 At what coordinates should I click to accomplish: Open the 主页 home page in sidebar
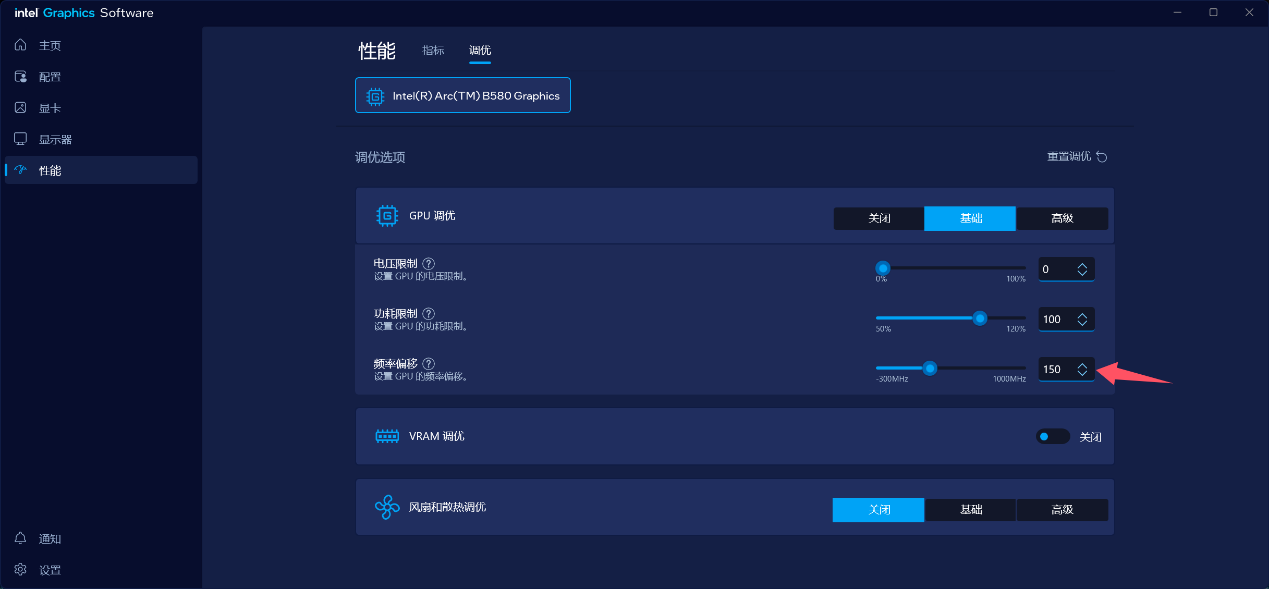[101, 46]
